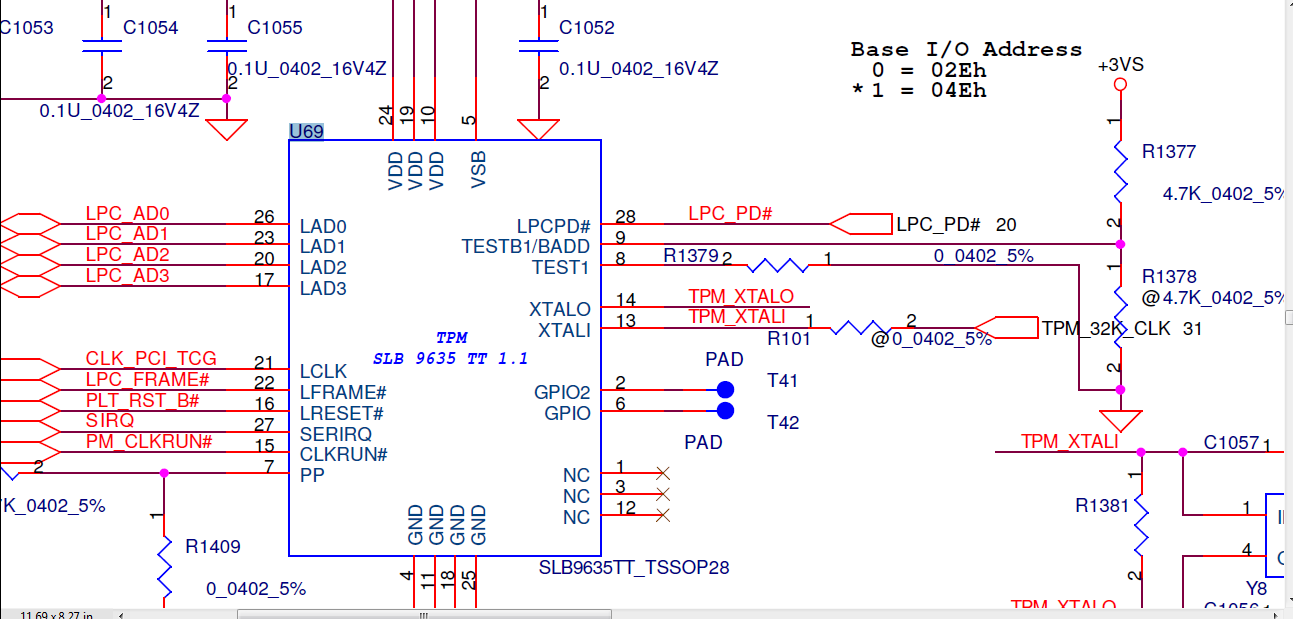Viewport: 1293px width, 619px height.
Task: Click the 0 = 02Eh address note
Action: pyautogui.click(x=929, y=70)
